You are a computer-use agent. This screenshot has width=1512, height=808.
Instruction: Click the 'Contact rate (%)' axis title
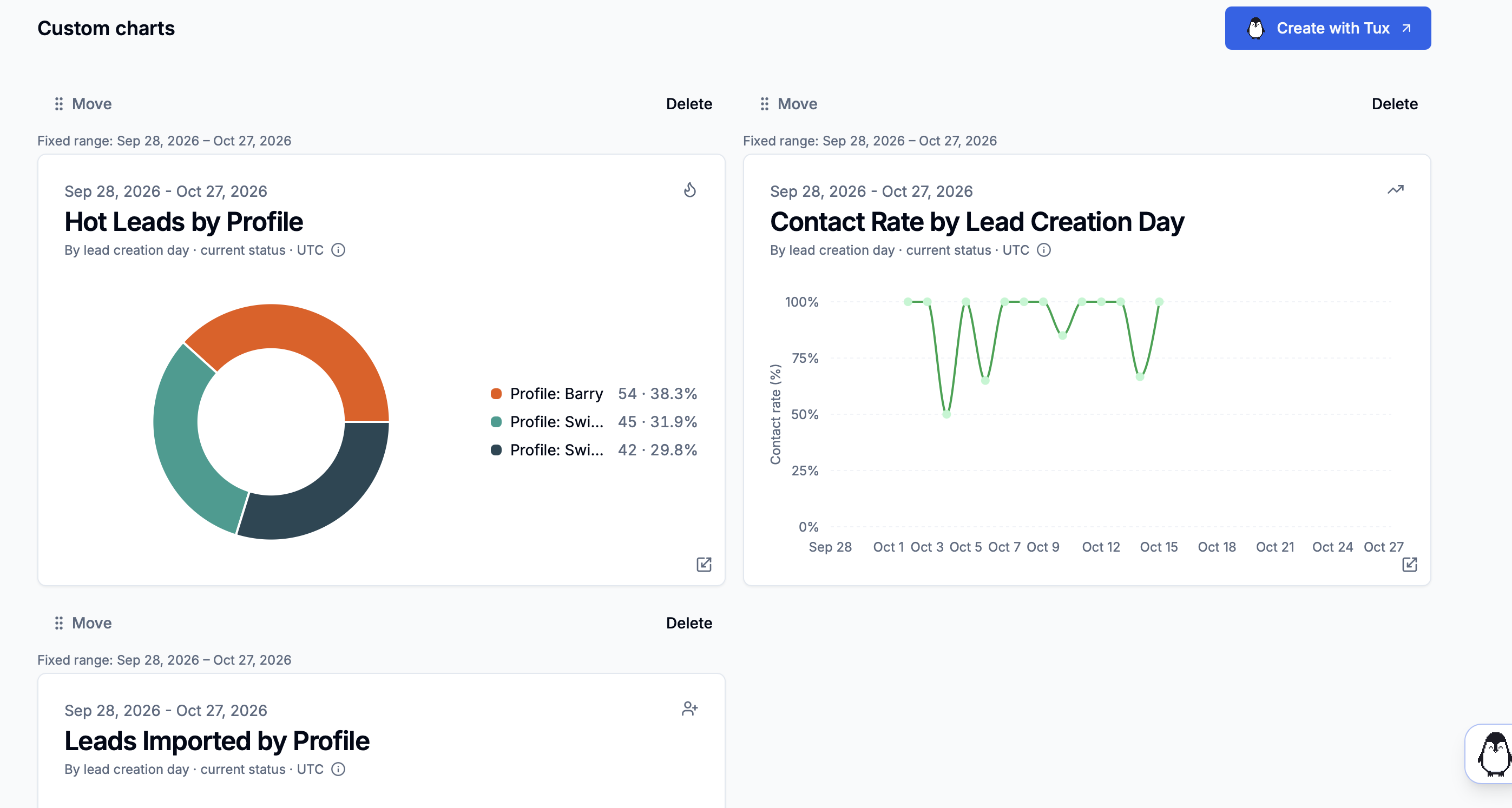click(x=775, y=414)
